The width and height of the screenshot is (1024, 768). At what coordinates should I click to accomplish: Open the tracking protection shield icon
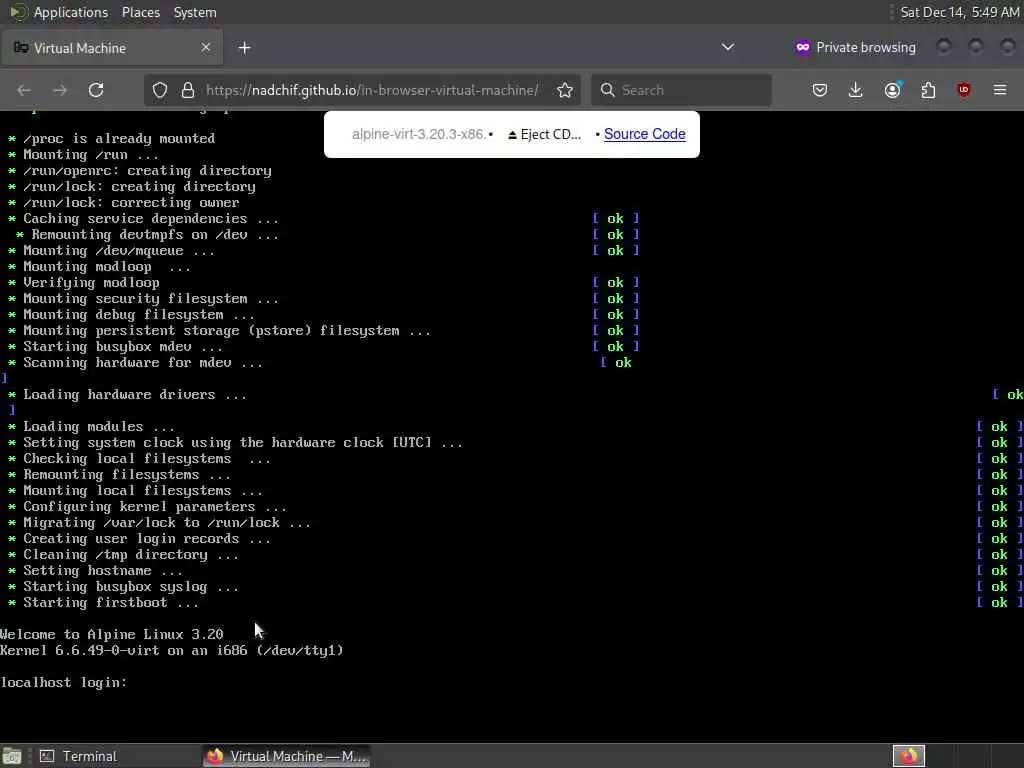point(160,90)
